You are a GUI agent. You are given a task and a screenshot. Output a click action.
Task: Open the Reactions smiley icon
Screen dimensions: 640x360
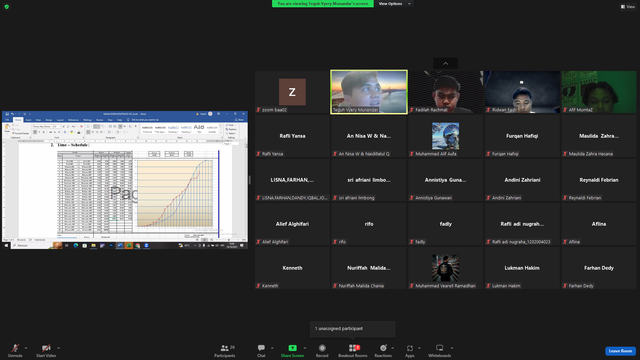383,348
